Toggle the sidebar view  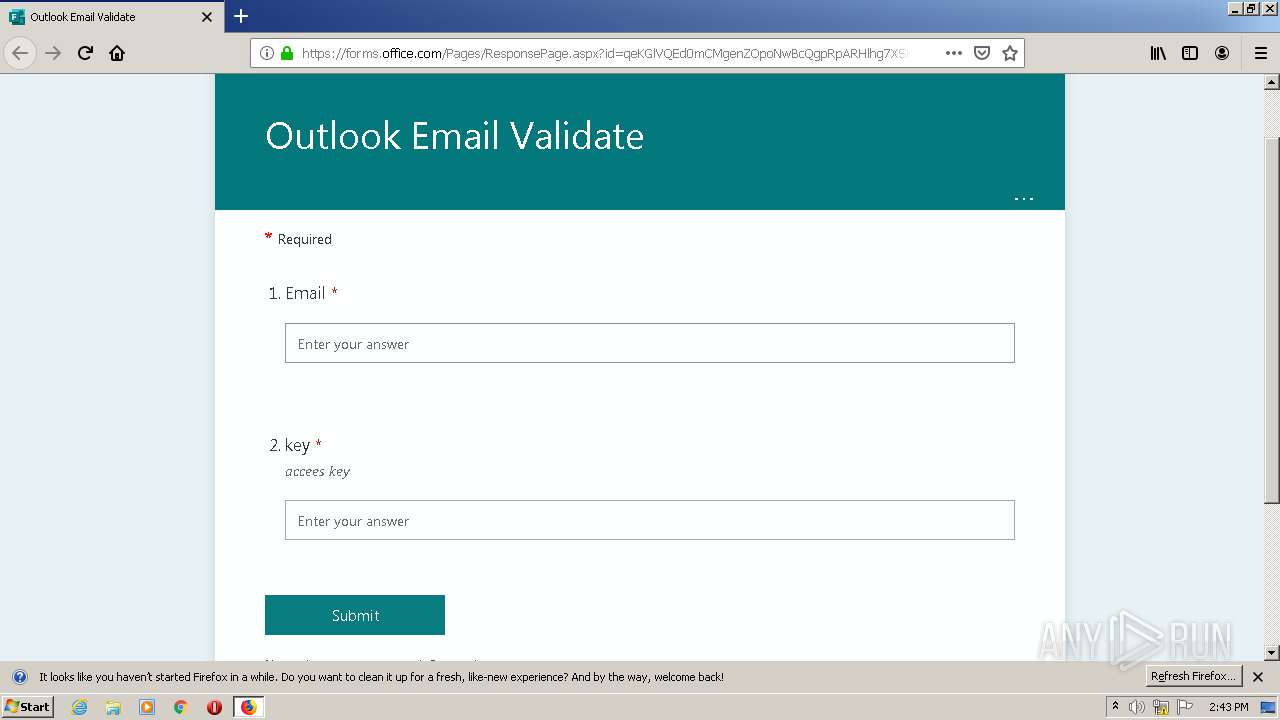(1190, 53)
